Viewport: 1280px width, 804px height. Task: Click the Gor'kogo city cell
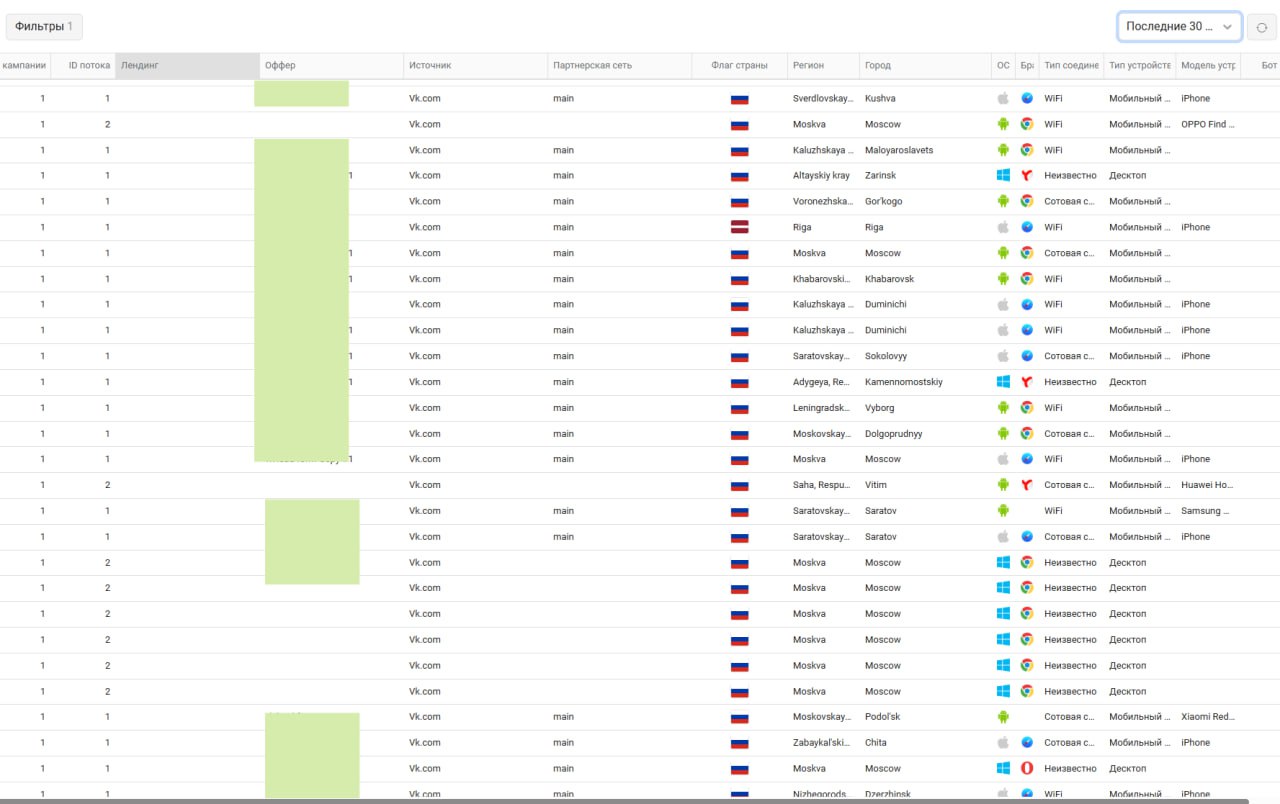point(883,201)
